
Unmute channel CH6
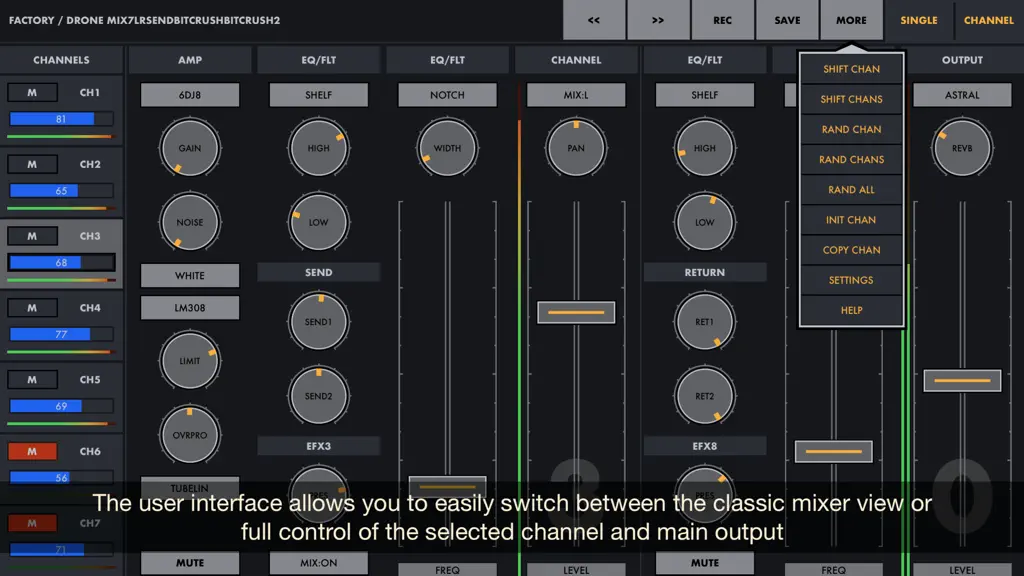32,451
